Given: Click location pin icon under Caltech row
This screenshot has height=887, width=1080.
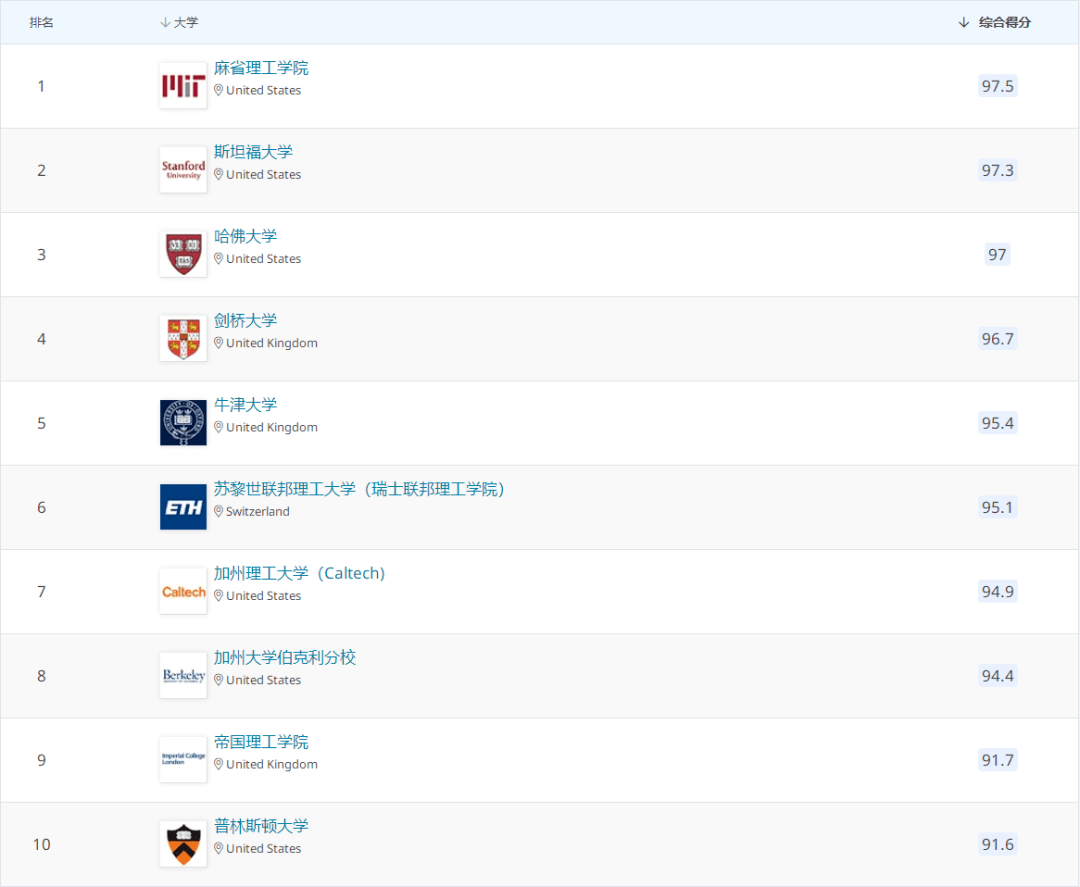Looking at the screenshot, I should 218,596.
